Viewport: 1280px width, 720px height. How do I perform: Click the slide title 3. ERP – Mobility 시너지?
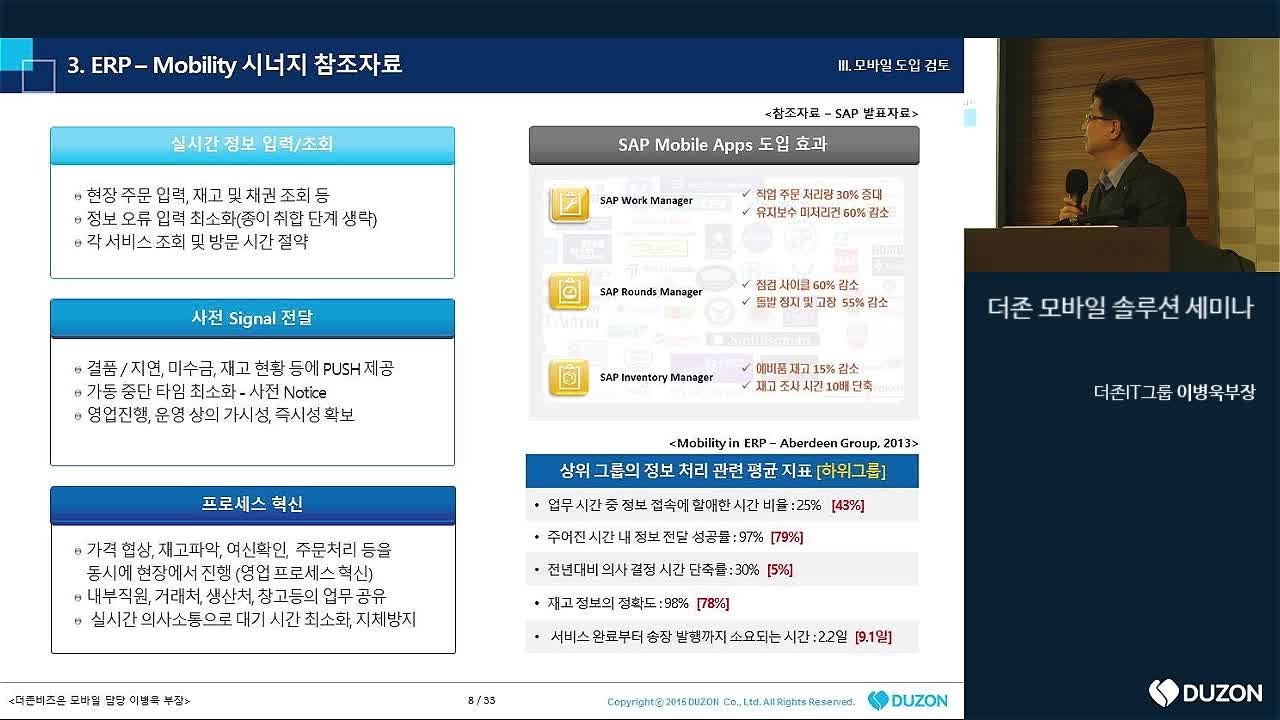click(234, 65)
